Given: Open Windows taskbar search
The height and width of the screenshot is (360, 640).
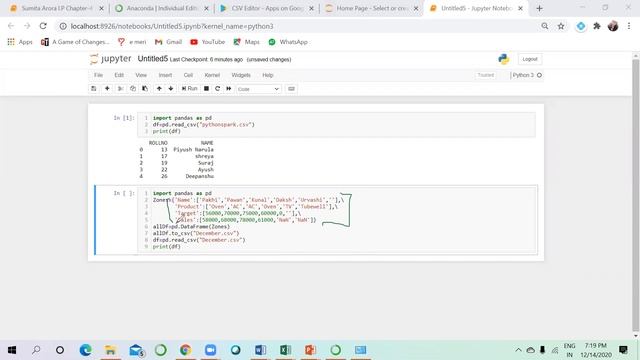Looking at the screenshot, I should tap(36, 350).
